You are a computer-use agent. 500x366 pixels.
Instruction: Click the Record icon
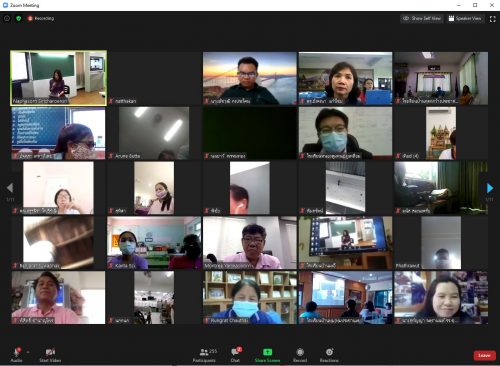click(x=300, y=352)
